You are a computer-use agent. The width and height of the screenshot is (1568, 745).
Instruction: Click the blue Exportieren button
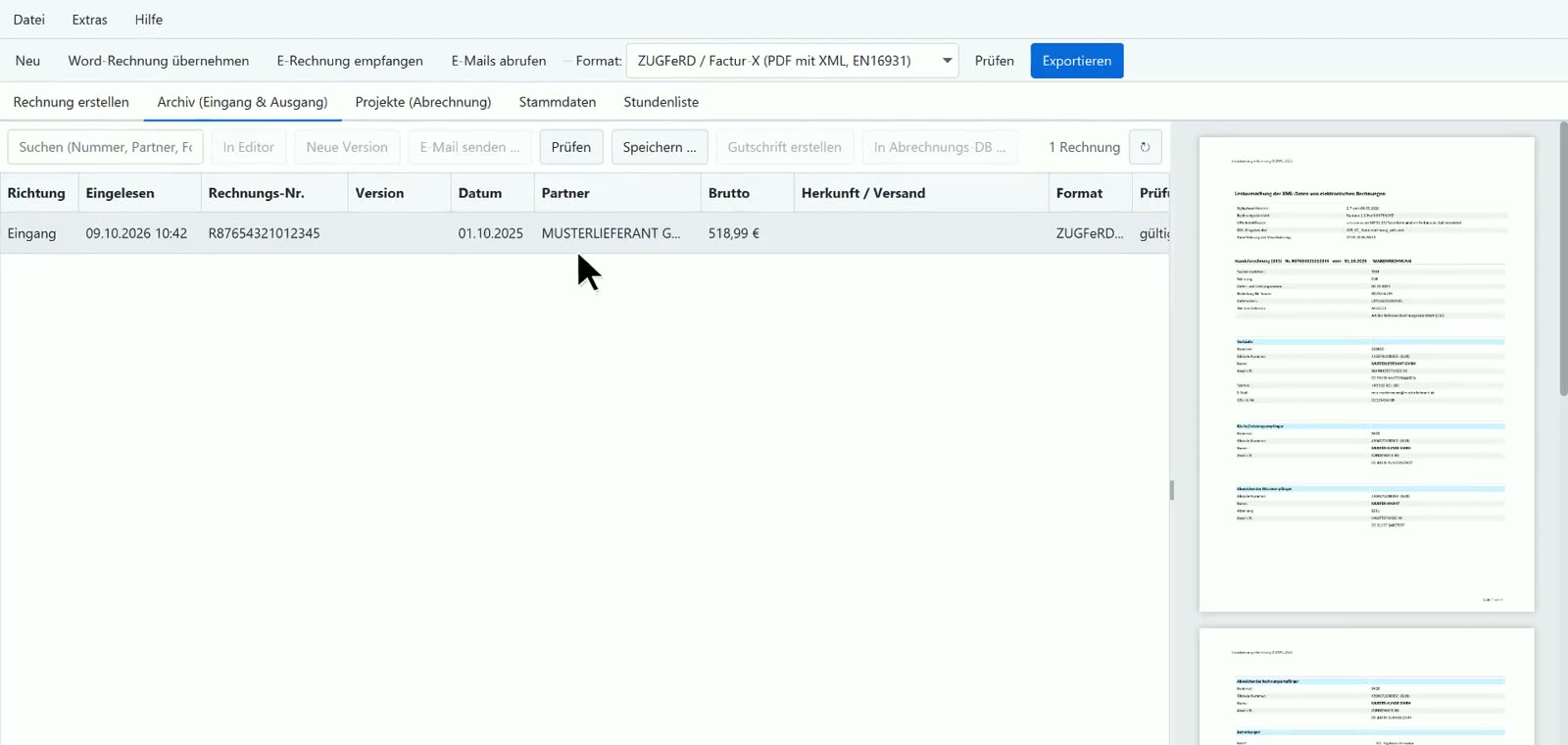click(x=1077, y=61)
